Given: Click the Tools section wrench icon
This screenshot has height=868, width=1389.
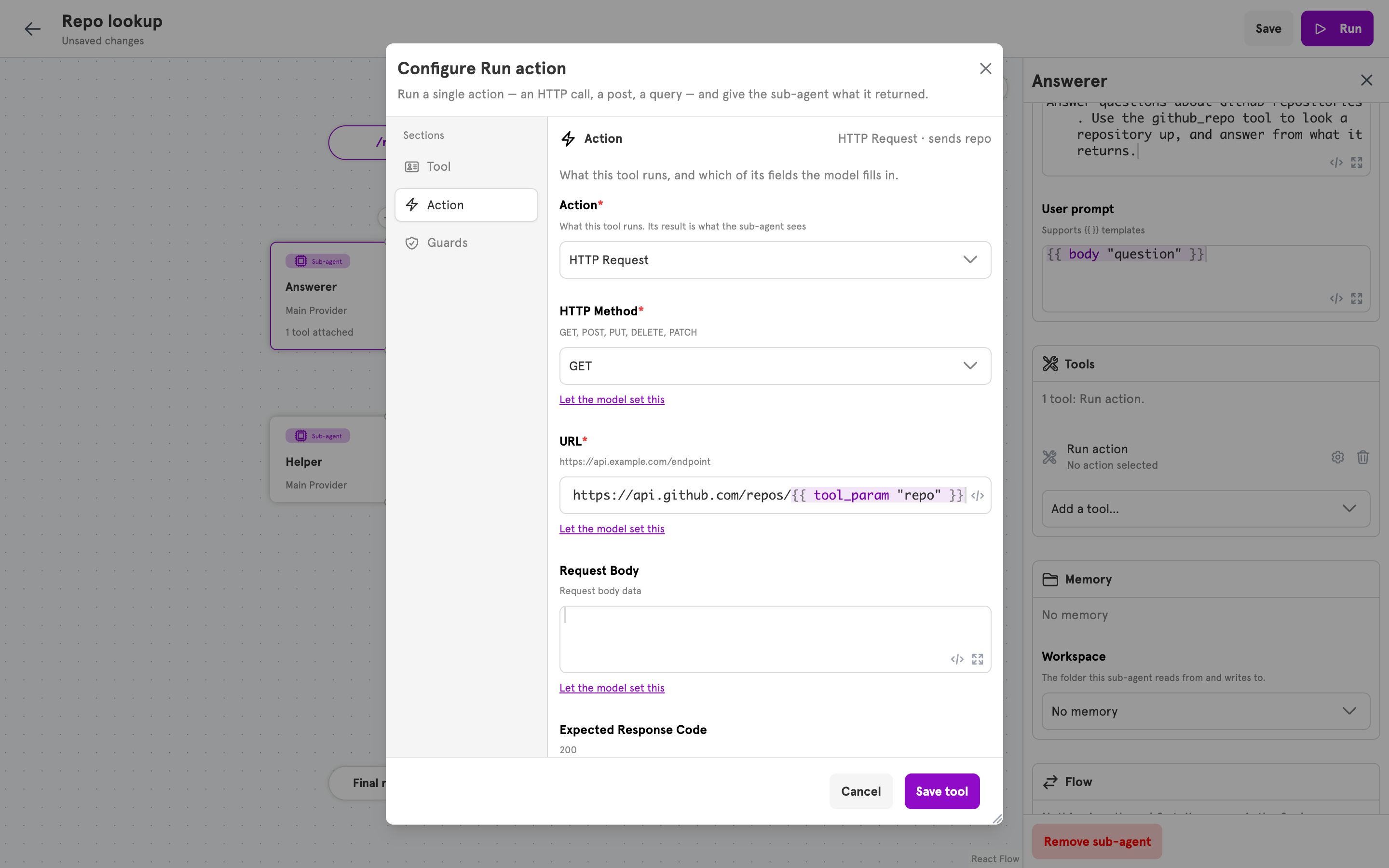Looking at the screenshot, I should coord(1050,364).
